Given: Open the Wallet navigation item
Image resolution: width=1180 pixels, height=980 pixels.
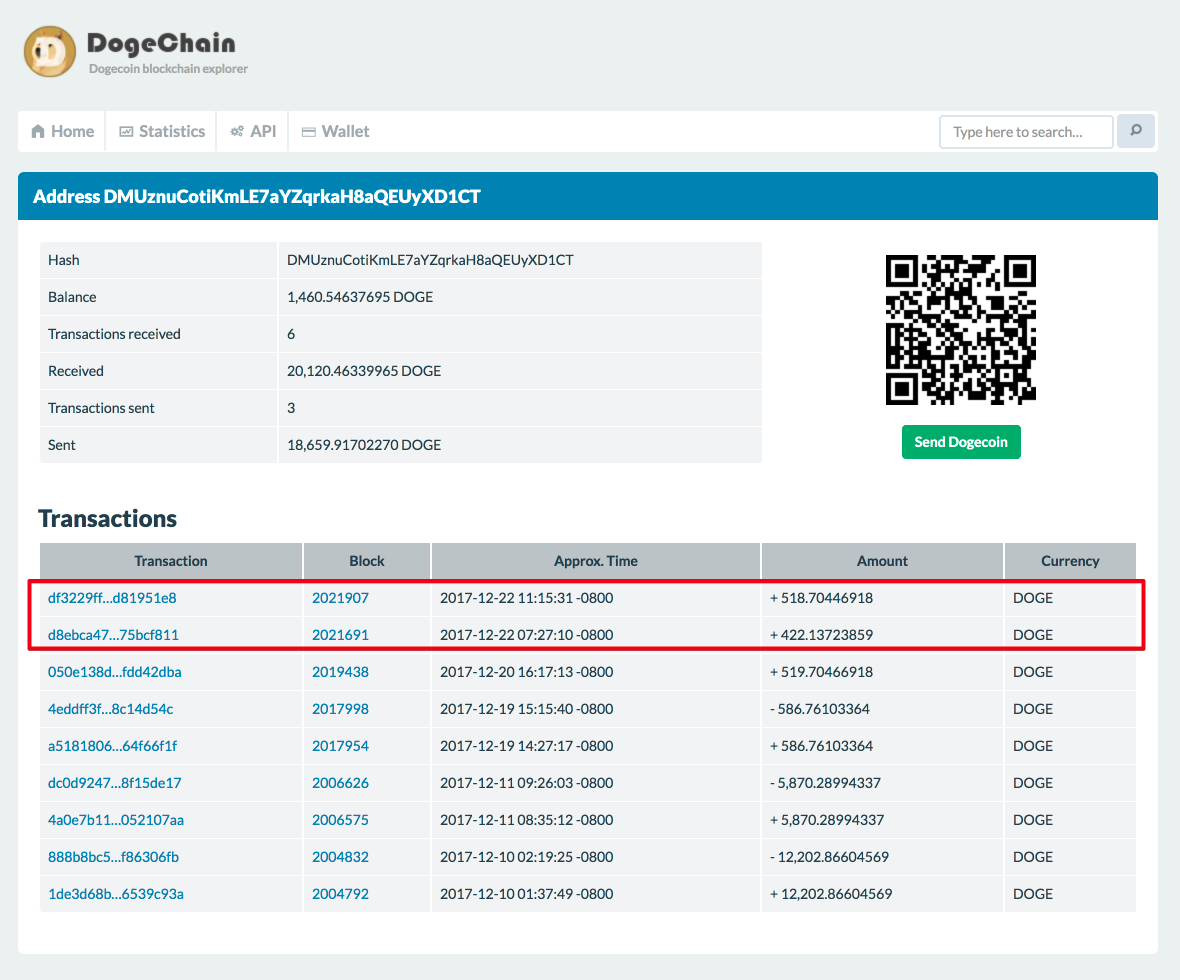Looking at the screenshot, I should coord(335,131).
